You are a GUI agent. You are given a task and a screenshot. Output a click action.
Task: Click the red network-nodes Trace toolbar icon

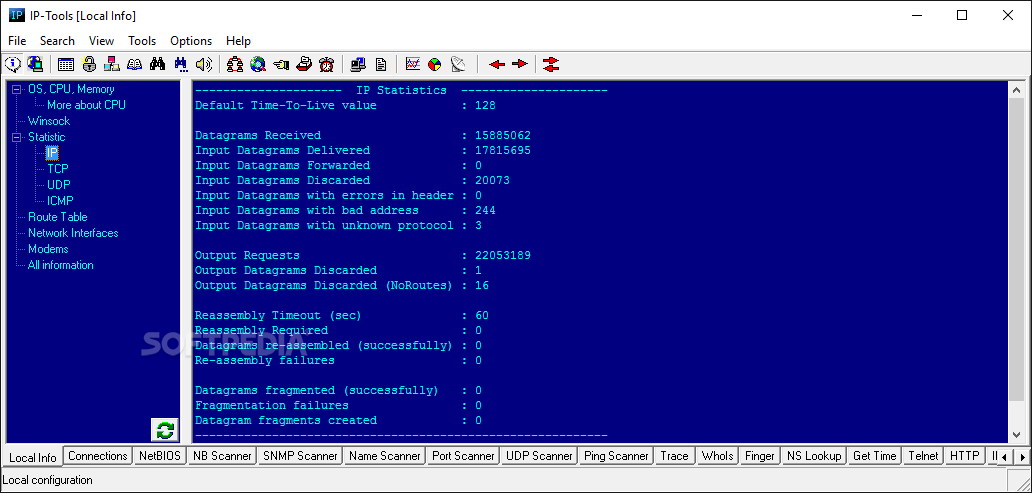235,64
